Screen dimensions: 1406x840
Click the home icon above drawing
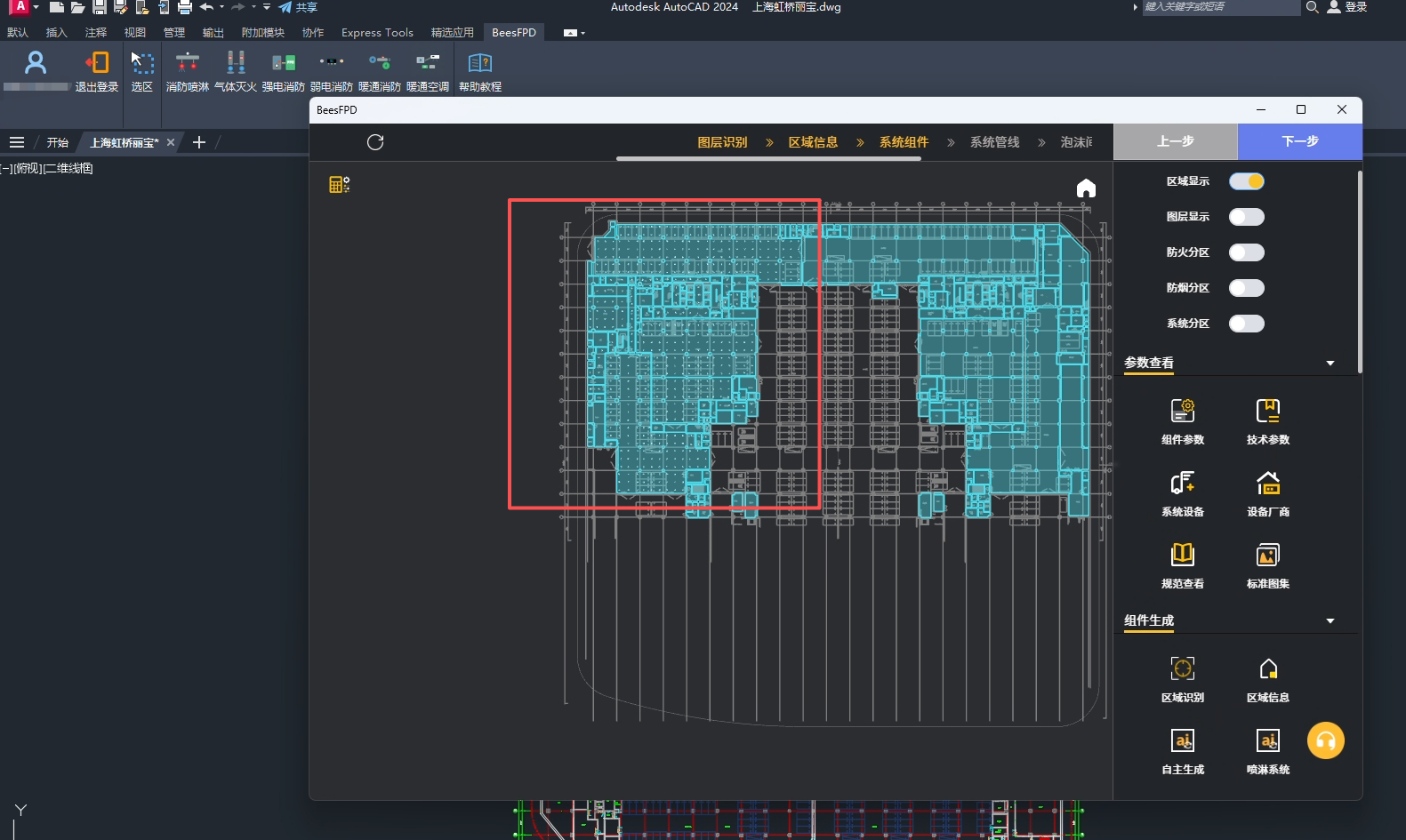click(1086, 188)
